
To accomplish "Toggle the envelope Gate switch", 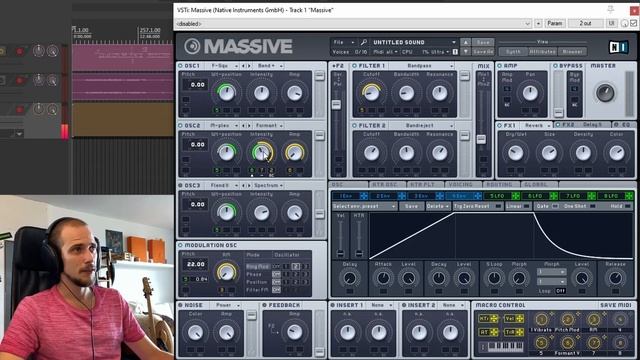I will coord(555,207).
